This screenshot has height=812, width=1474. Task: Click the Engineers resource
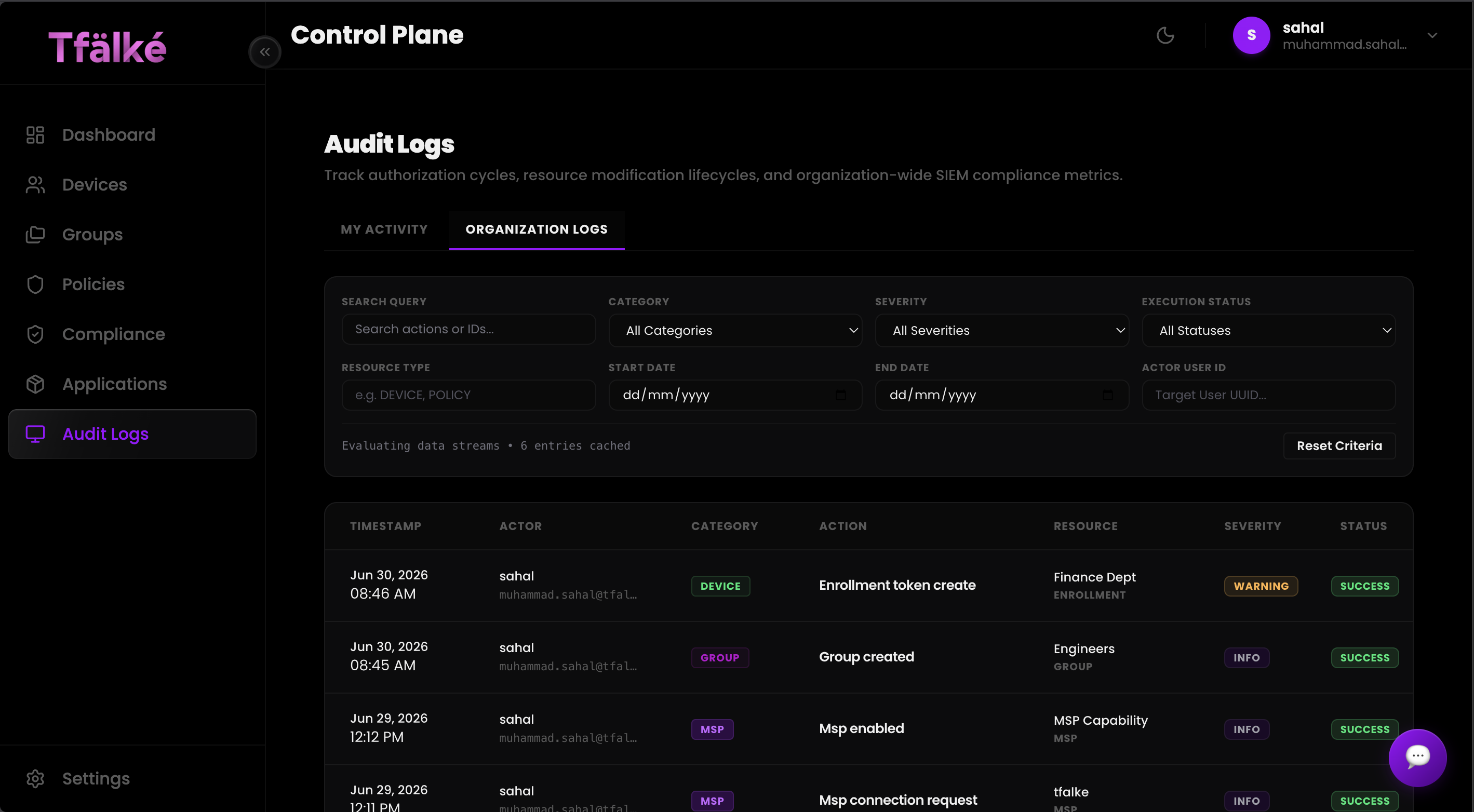point(1084,648)
